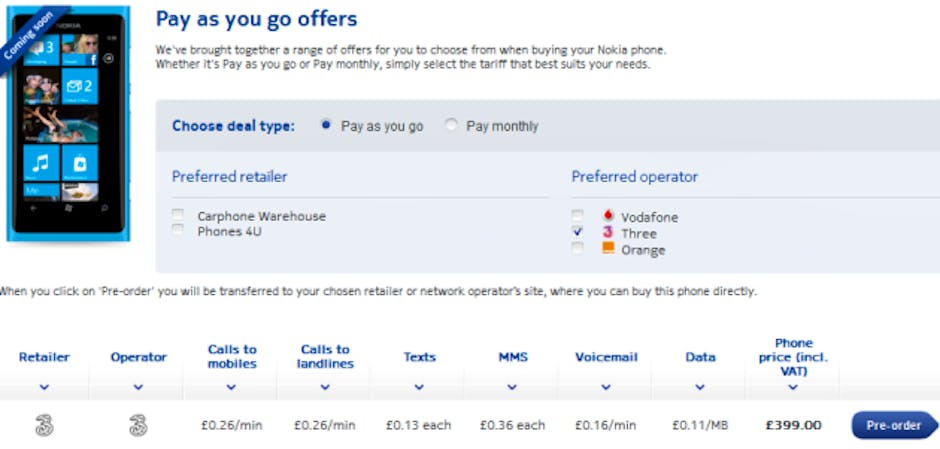
Task: Sort by Data column arrow
Action: 700,386
